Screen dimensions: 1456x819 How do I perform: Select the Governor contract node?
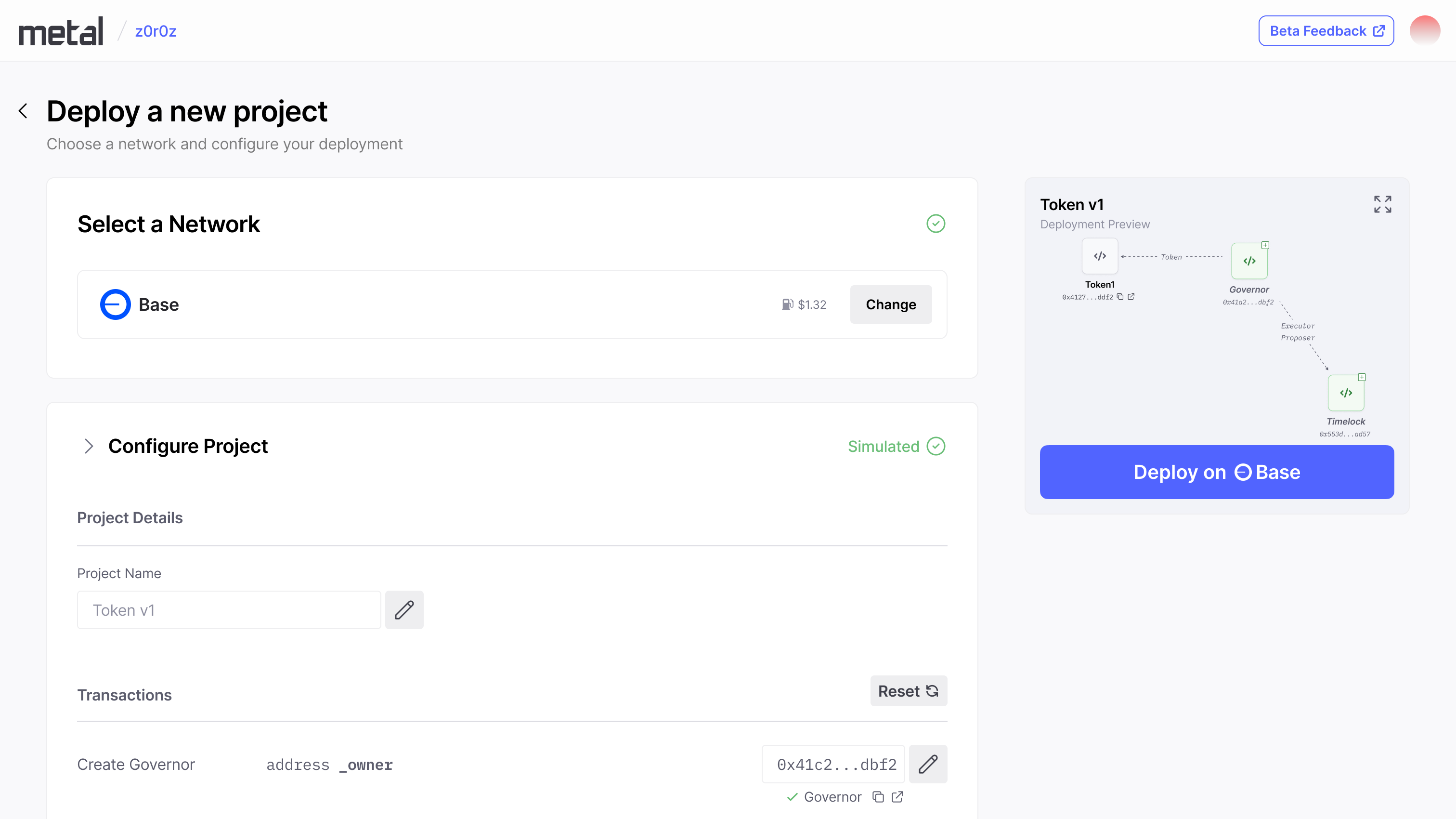1249,261
